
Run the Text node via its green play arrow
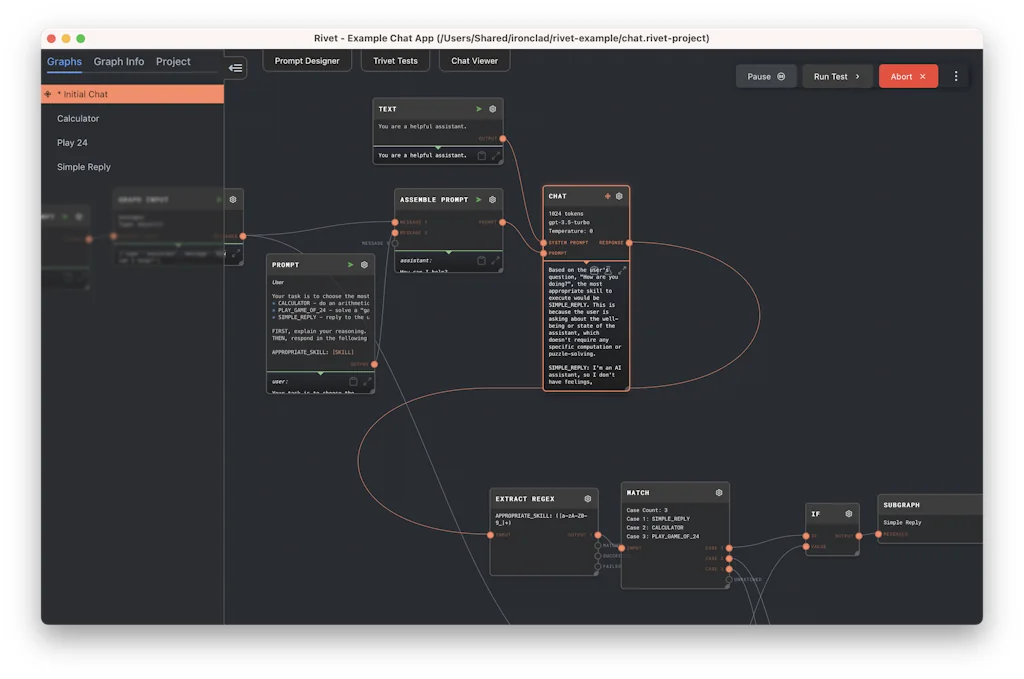[x=480, y=108]
